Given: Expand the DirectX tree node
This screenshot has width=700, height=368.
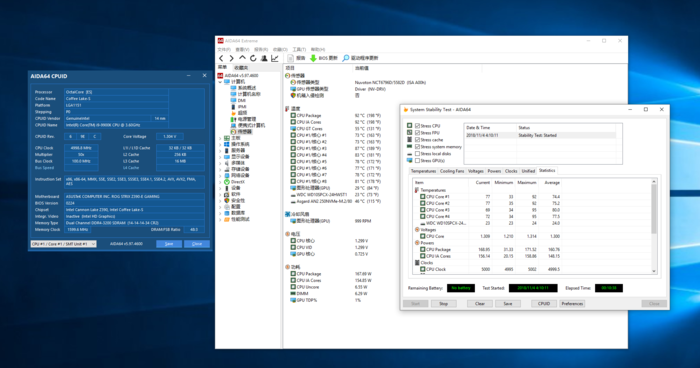Looking at the screenshot, I should tap(220, 182).
